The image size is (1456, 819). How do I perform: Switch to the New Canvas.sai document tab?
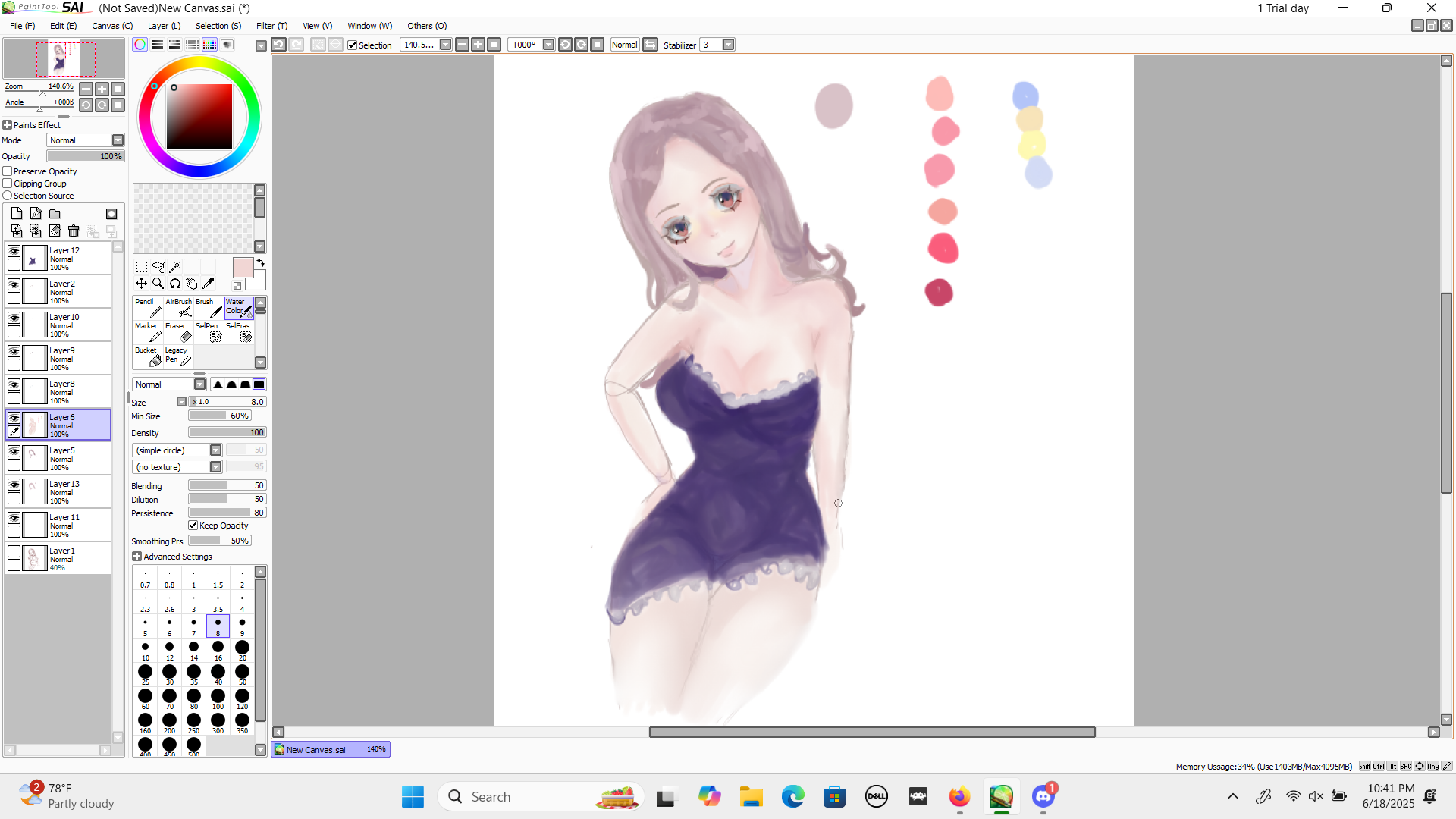point(331,749)
